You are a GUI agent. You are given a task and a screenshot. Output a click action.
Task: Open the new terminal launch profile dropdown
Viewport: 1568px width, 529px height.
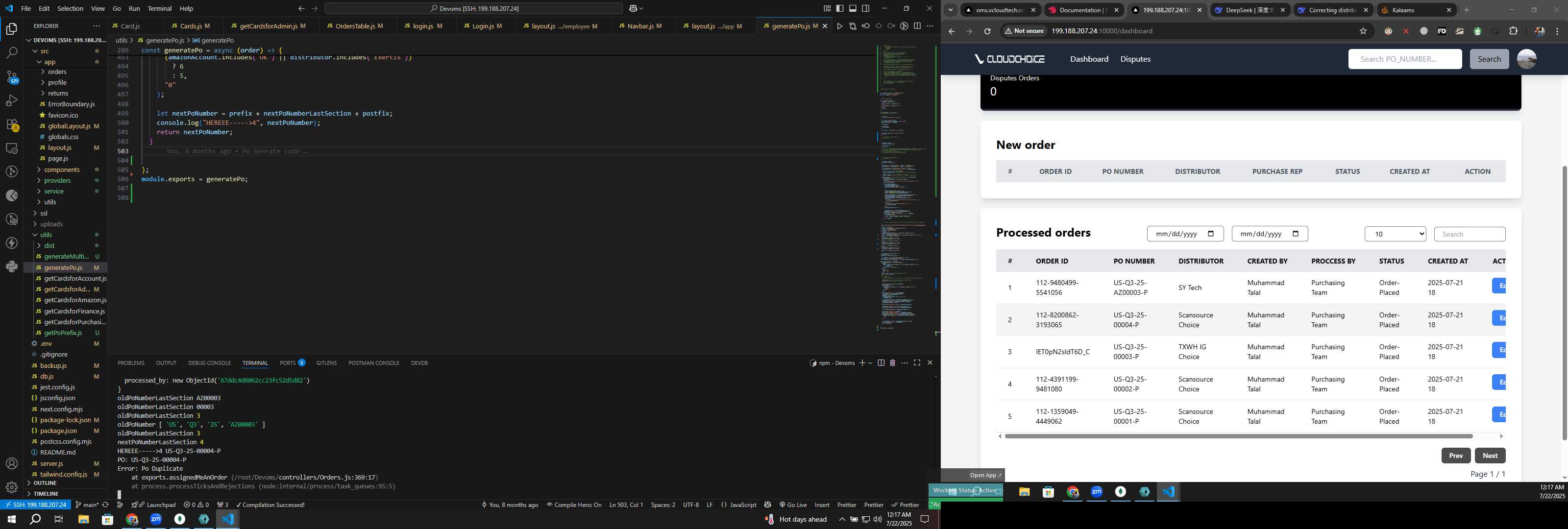(x=870, y=363)
